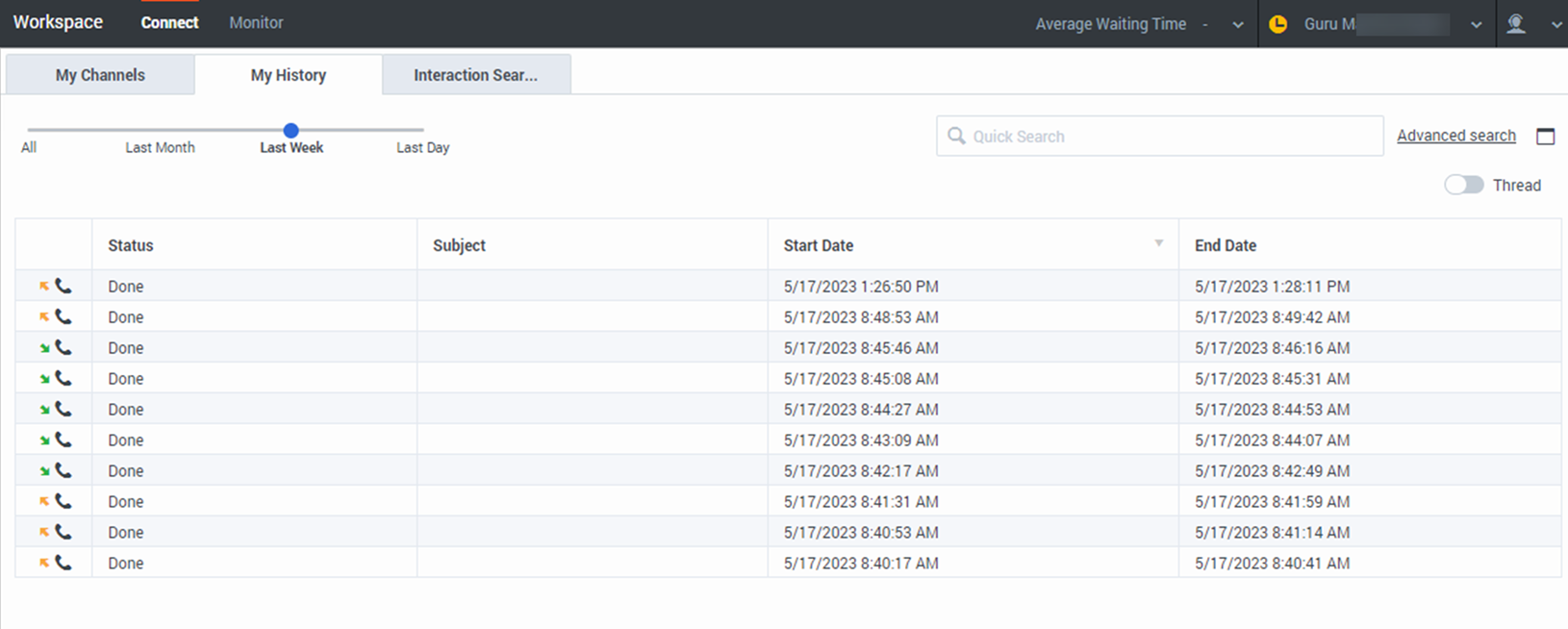The height and width of the screenshot is (629, 1568).
Task: Click the inbound arrow icon of the 8:45:46 AM call
Action: tap(44, 348)
